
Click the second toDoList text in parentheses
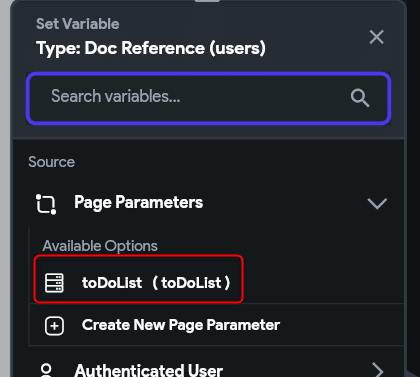point(191,283)
